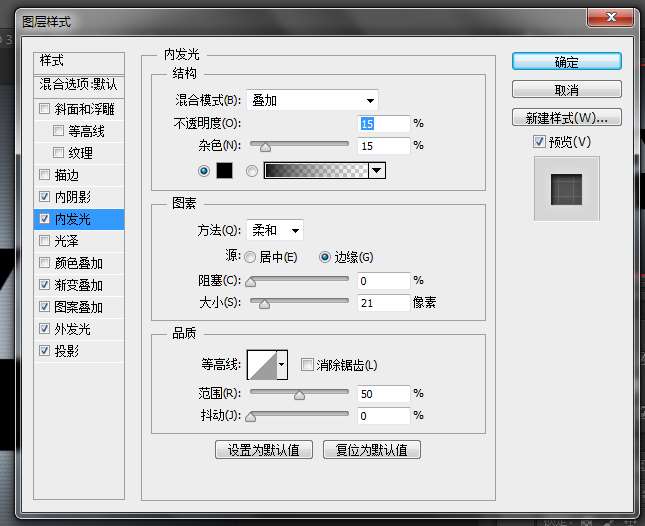Image resolution: width=645 pixels, height=526 pixels.
Task: Open the 等高线 contour picker arrow
Action: pos(282,364)
